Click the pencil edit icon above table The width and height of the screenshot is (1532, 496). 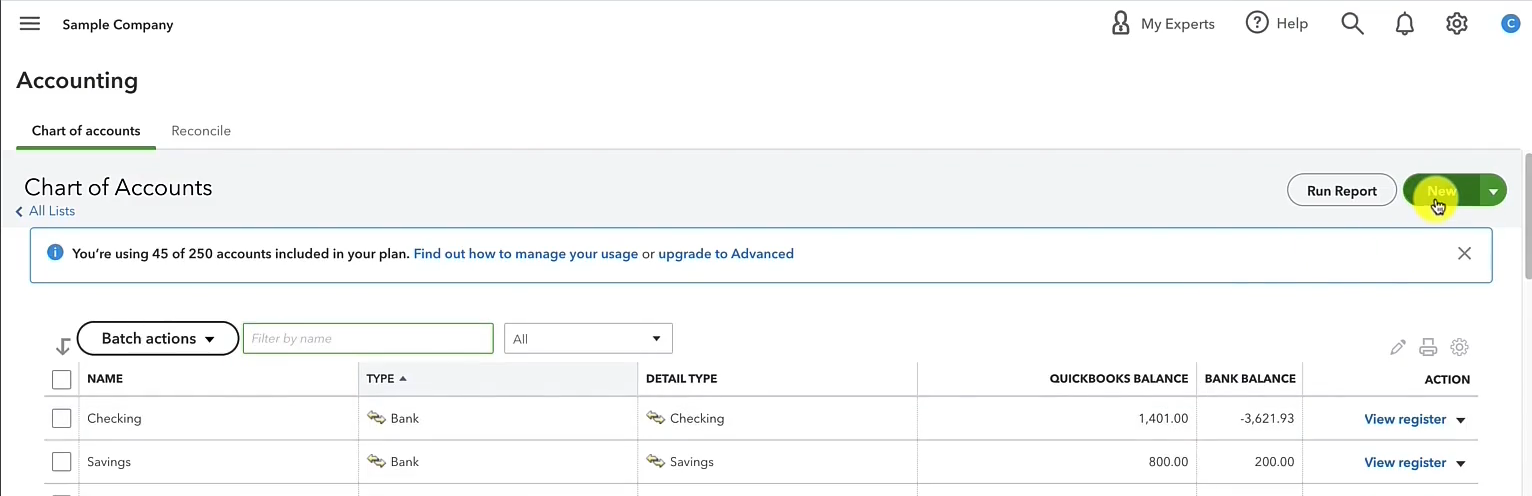[1398, 347]
